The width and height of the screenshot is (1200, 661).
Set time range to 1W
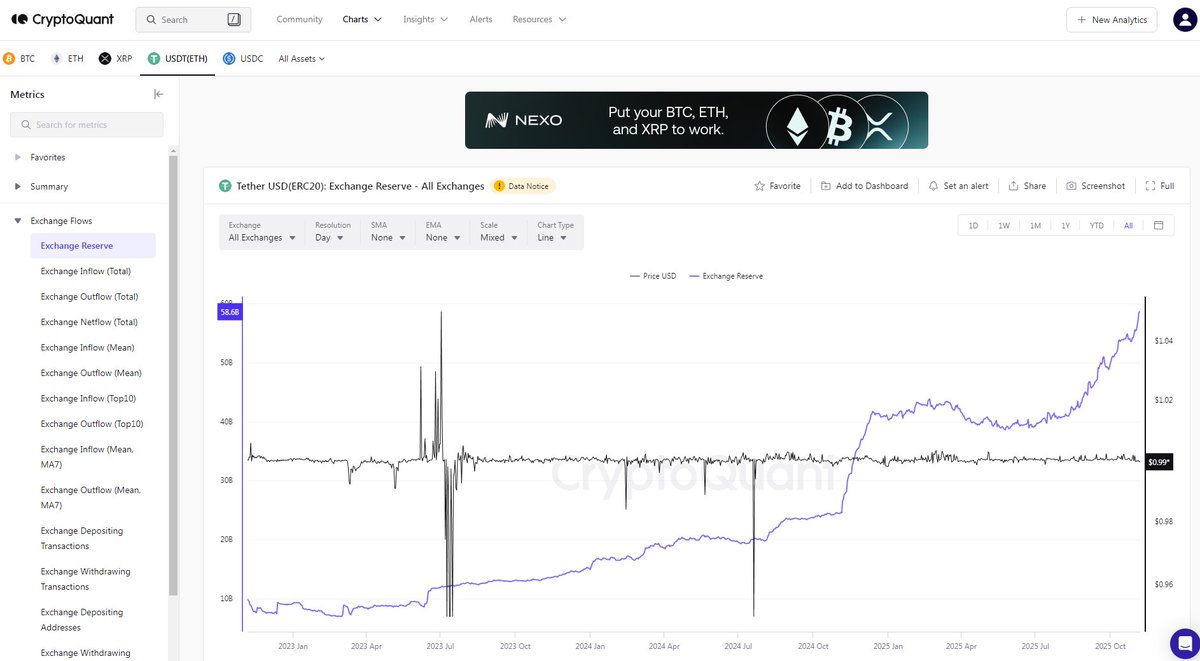click(x=1004, y=226)
